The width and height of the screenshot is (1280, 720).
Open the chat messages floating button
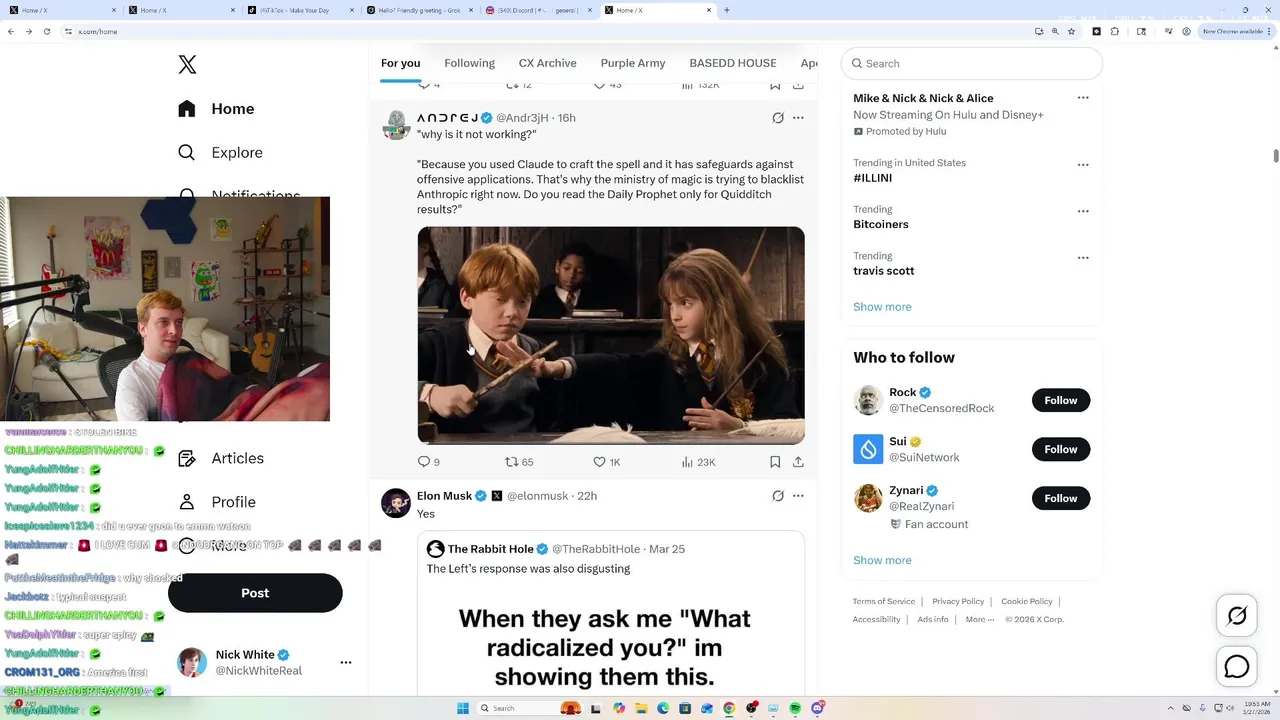pyautogui.click(x=1237, y=666)
